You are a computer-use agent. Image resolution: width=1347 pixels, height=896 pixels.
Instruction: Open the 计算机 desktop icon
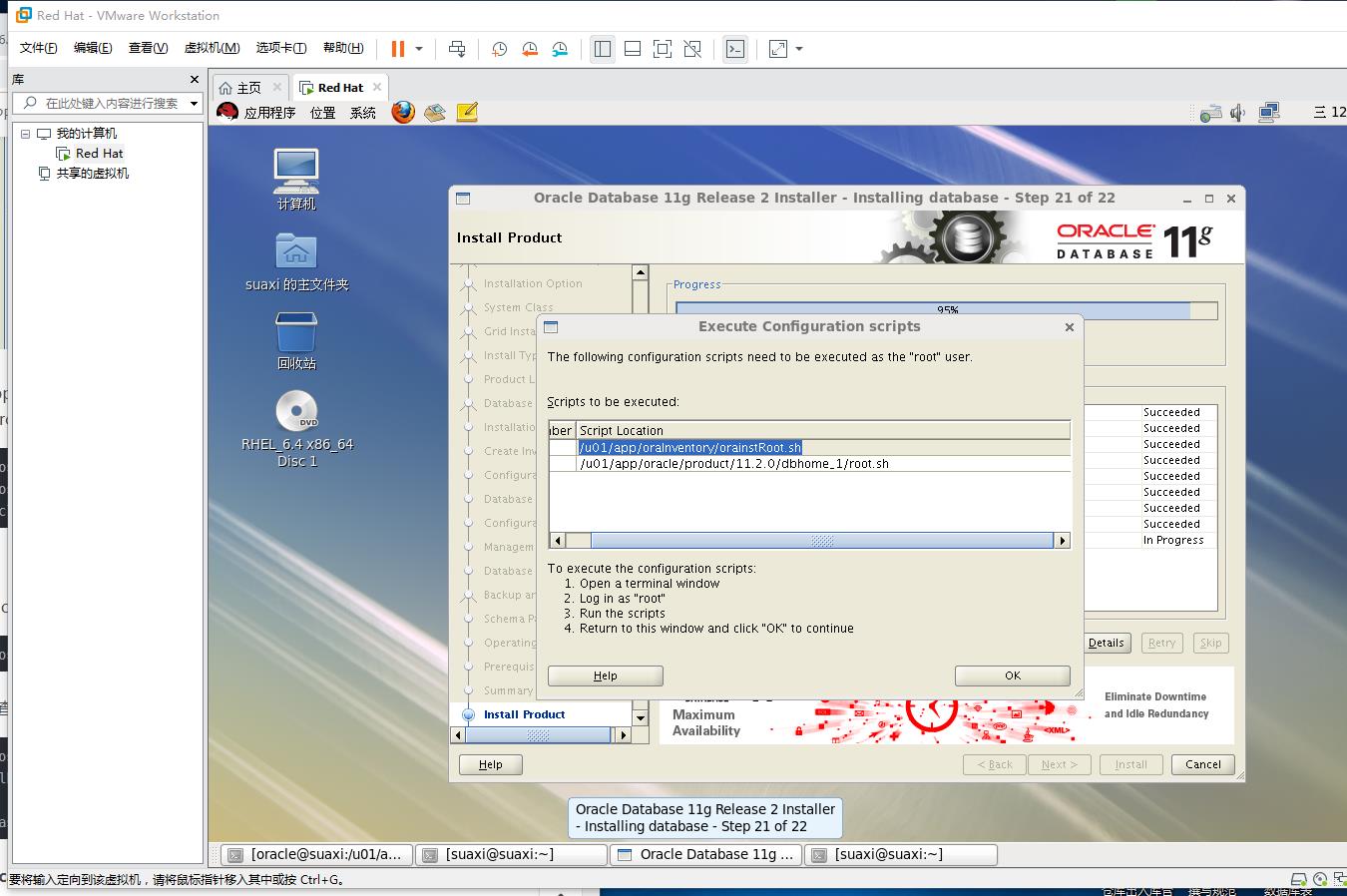click(x=296, y=180)
